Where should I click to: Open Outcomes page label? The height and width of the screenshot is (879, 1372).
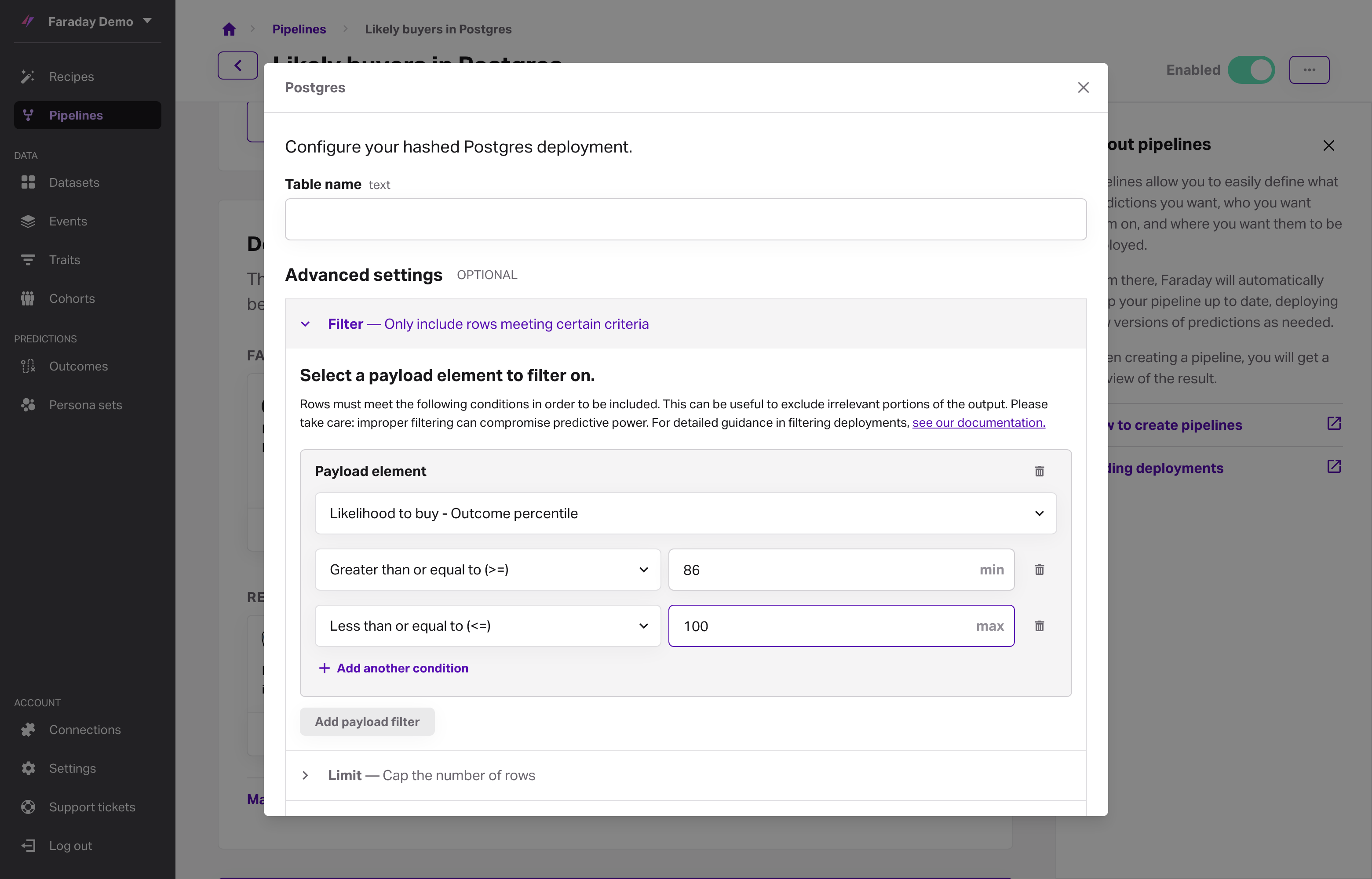coord(78,366)
